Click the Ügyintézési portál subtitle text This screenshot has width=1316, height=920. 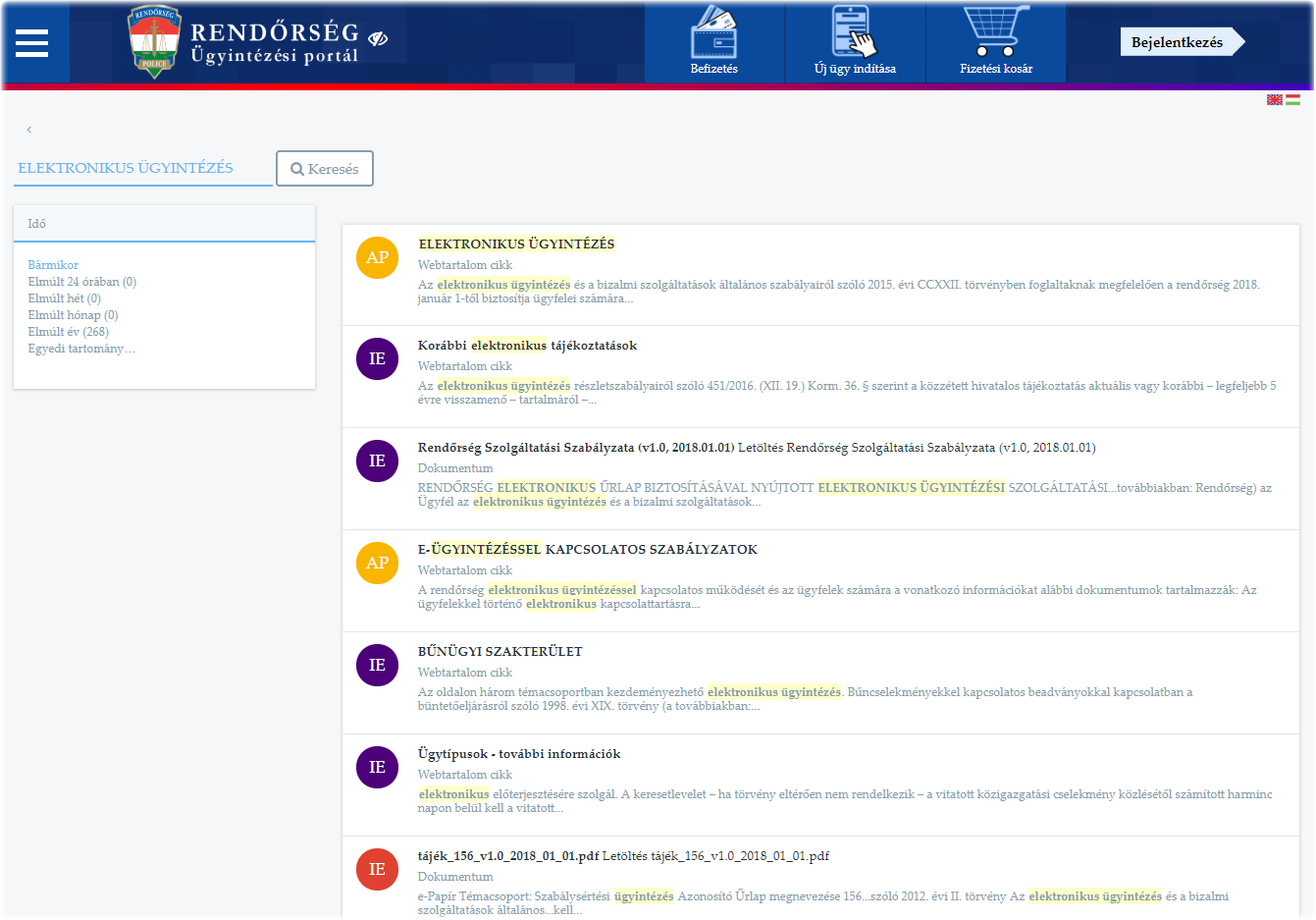click(275, 56)
